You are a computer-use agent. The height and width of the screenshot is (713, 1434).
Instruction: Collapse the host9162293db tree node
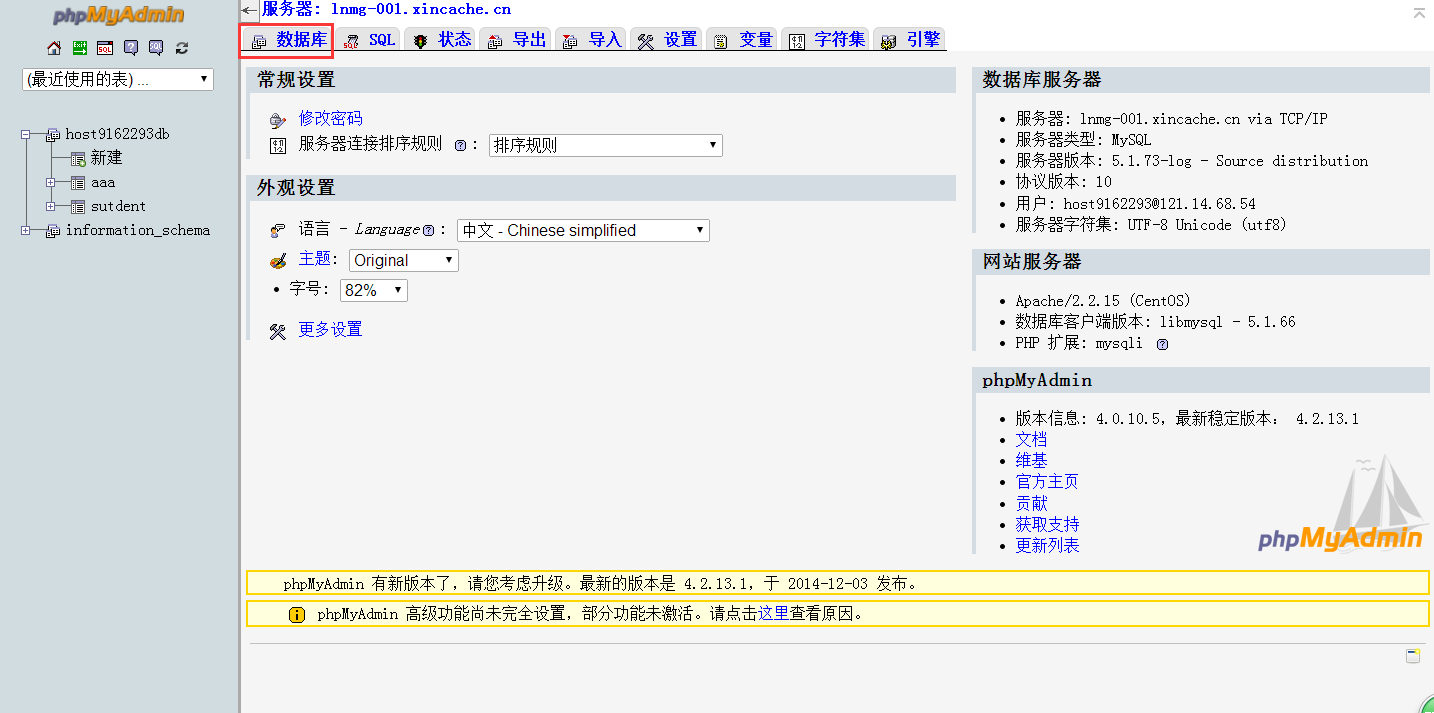(26, 134)
